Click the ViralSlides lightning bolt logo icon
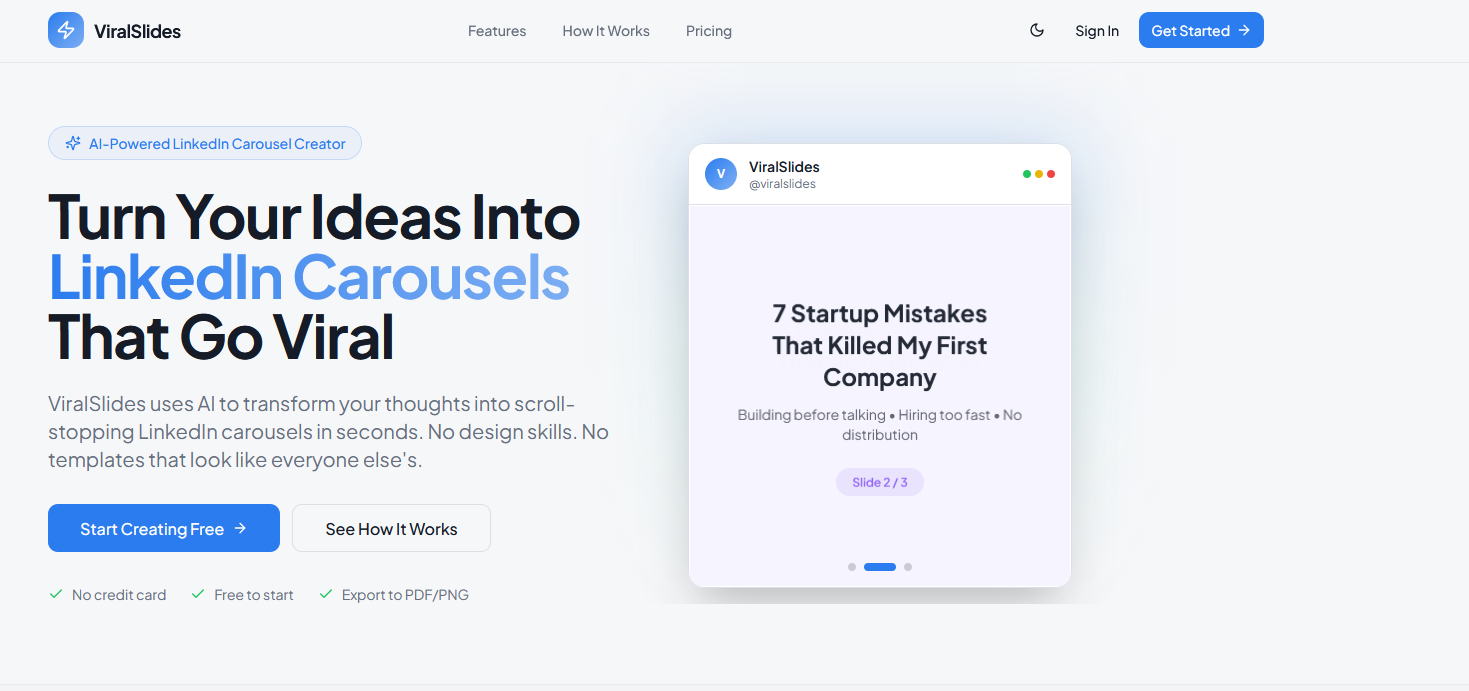Screen dimensions: 1469x691 coord(66,30)
